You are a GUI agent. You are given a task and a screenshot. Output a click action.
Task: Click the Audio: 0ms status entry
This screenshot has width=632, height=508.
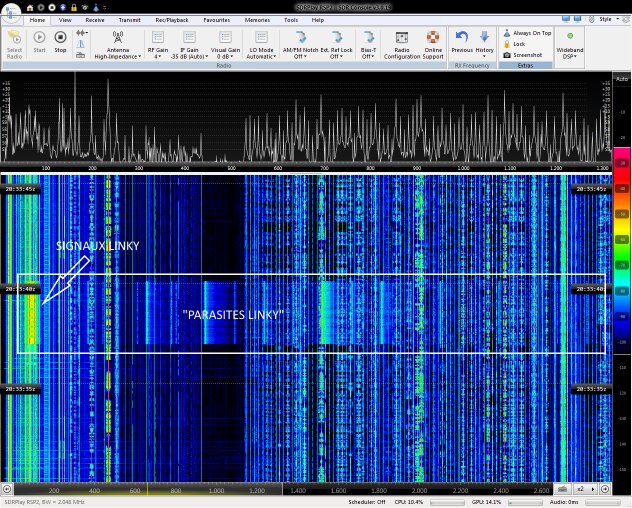tap(564, 502)
